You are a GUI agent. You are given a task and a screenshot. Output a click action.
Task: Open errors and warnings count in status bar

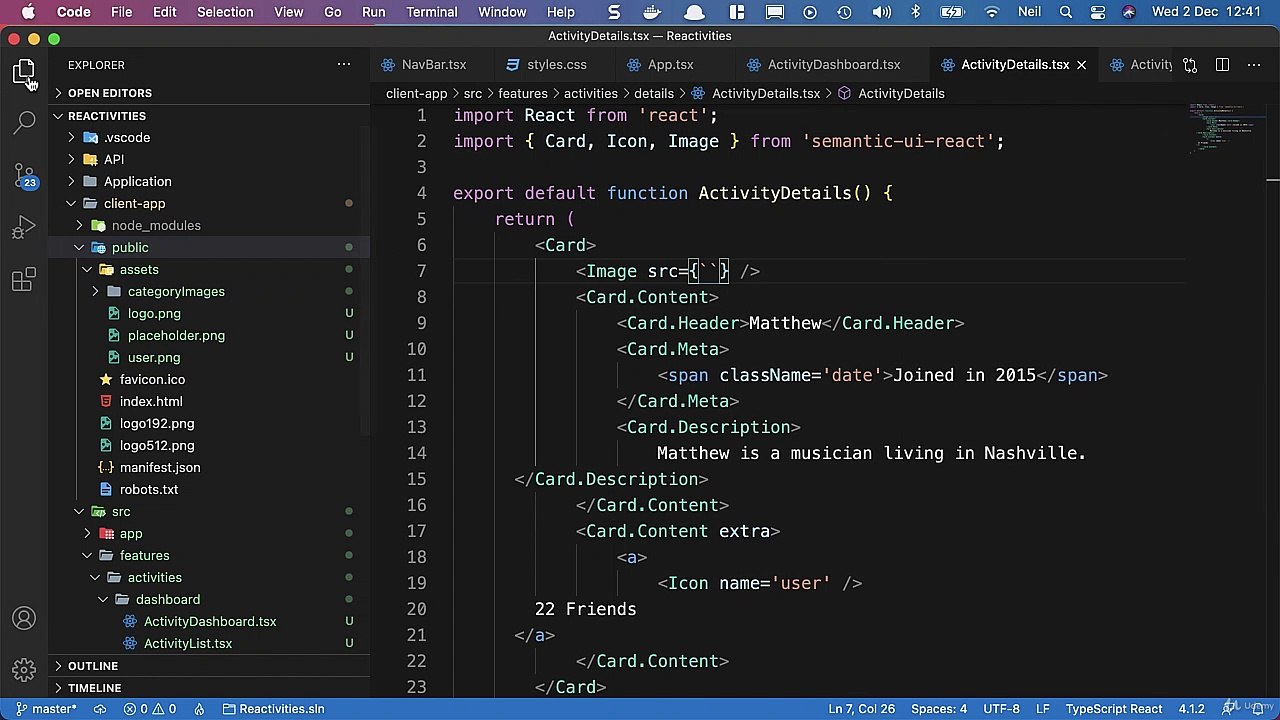point(150,709)
